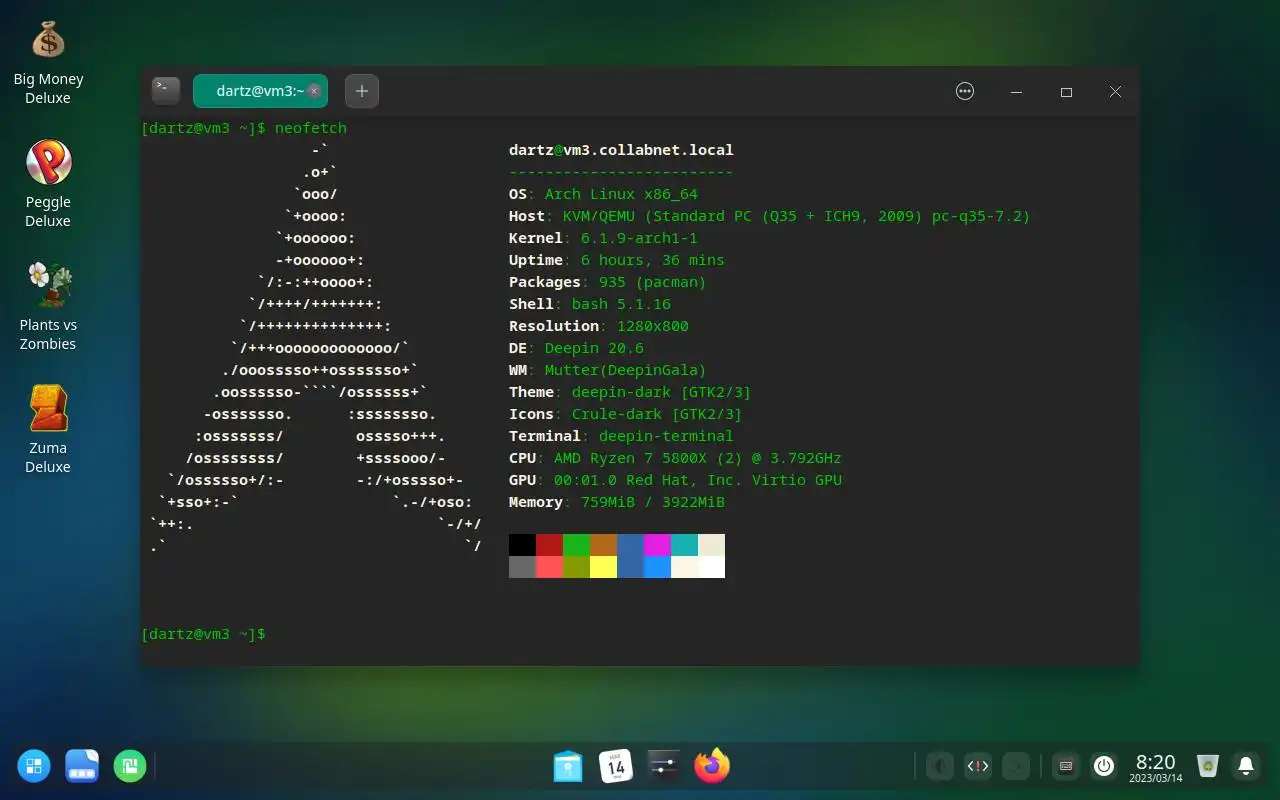Click the 'GPU: 00:01.0 Red Hat' line
The width and height of the screenshot is (1280, 800).
point(675,480)
